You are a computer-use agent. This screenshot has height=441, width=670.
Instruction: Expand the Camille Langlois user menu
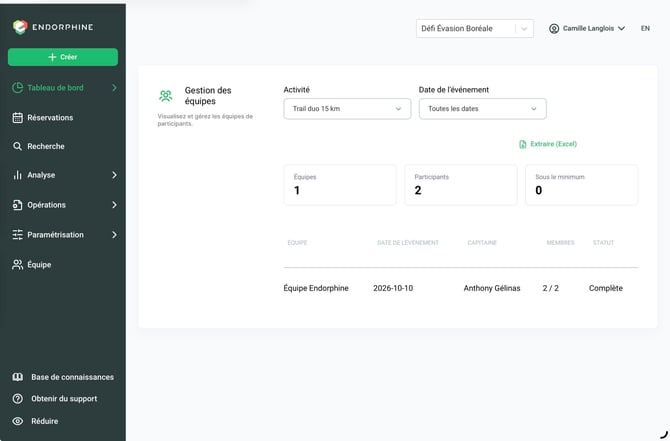(587, 28)
